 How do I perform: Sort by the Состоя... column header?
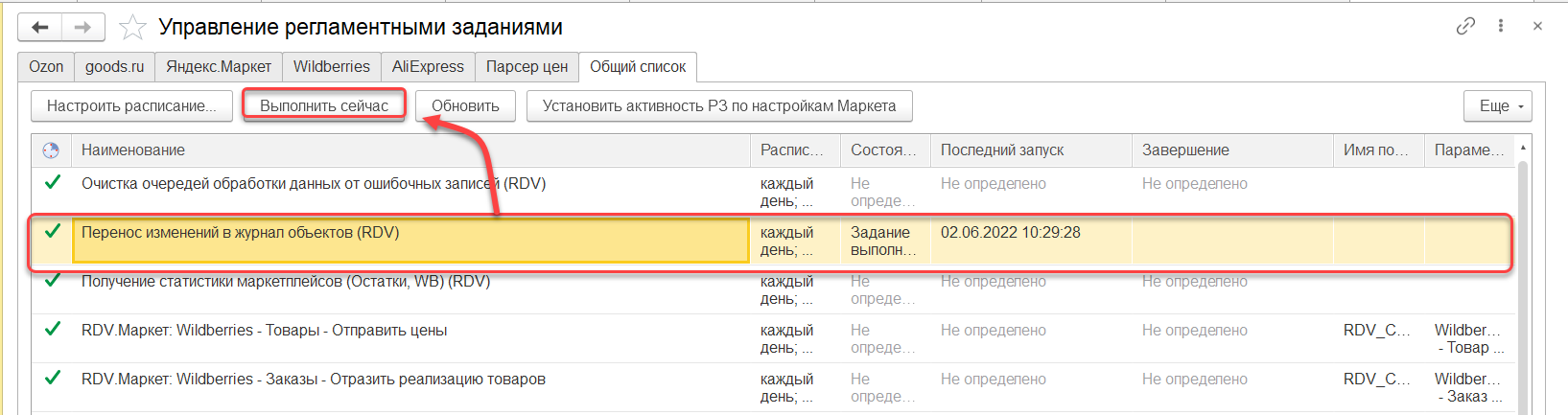[884, 150]
